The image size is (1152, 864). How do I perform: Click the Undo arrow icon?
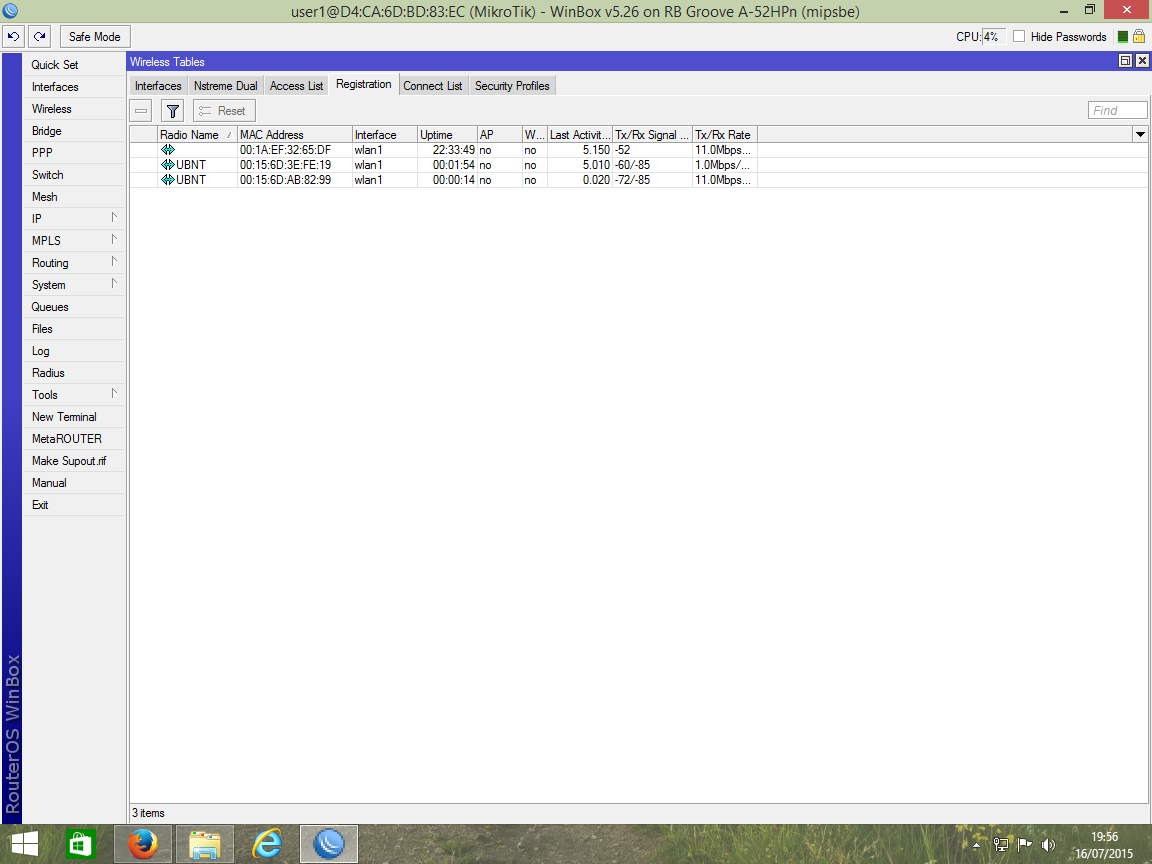(13, 36)
